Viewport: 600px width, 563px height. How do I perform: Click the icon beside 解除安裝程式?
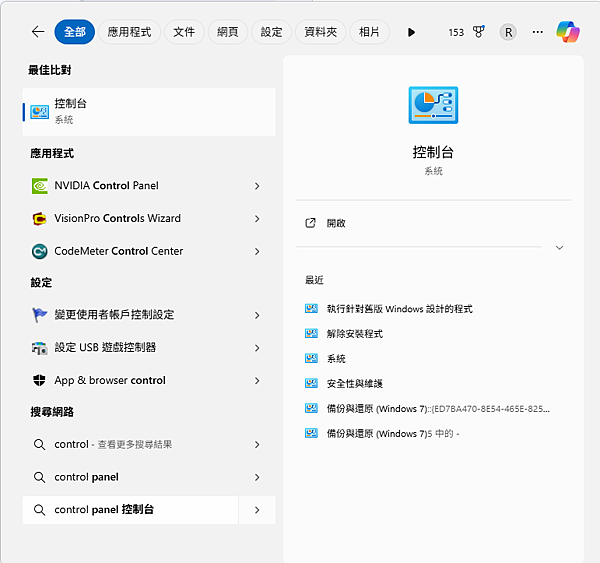tap(311, 333)
